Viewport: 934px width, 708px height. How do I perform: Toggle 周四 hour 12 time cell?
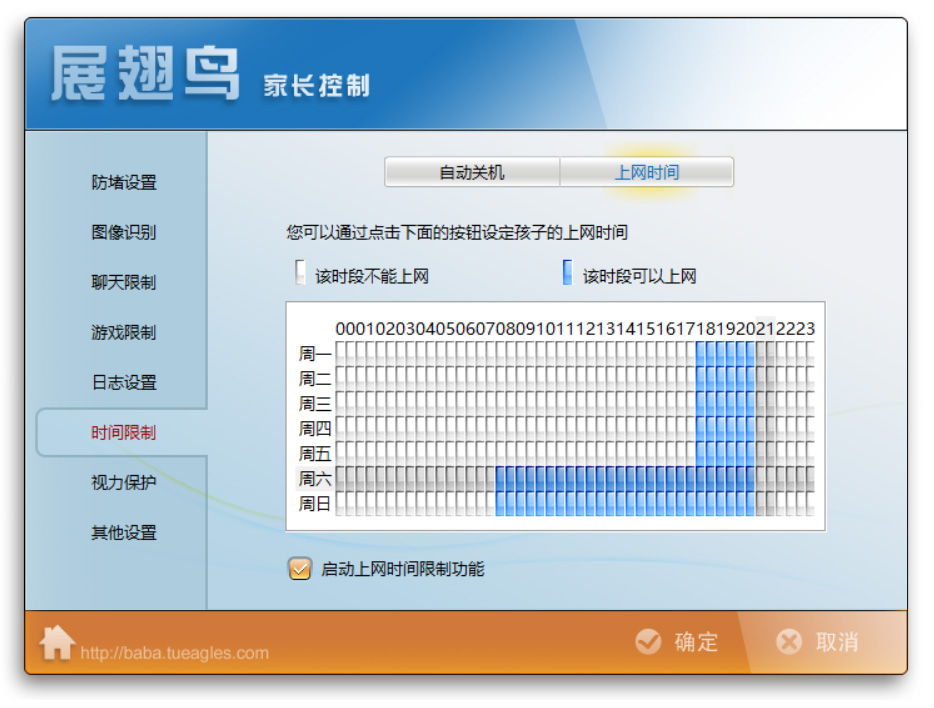coord(586,429)
